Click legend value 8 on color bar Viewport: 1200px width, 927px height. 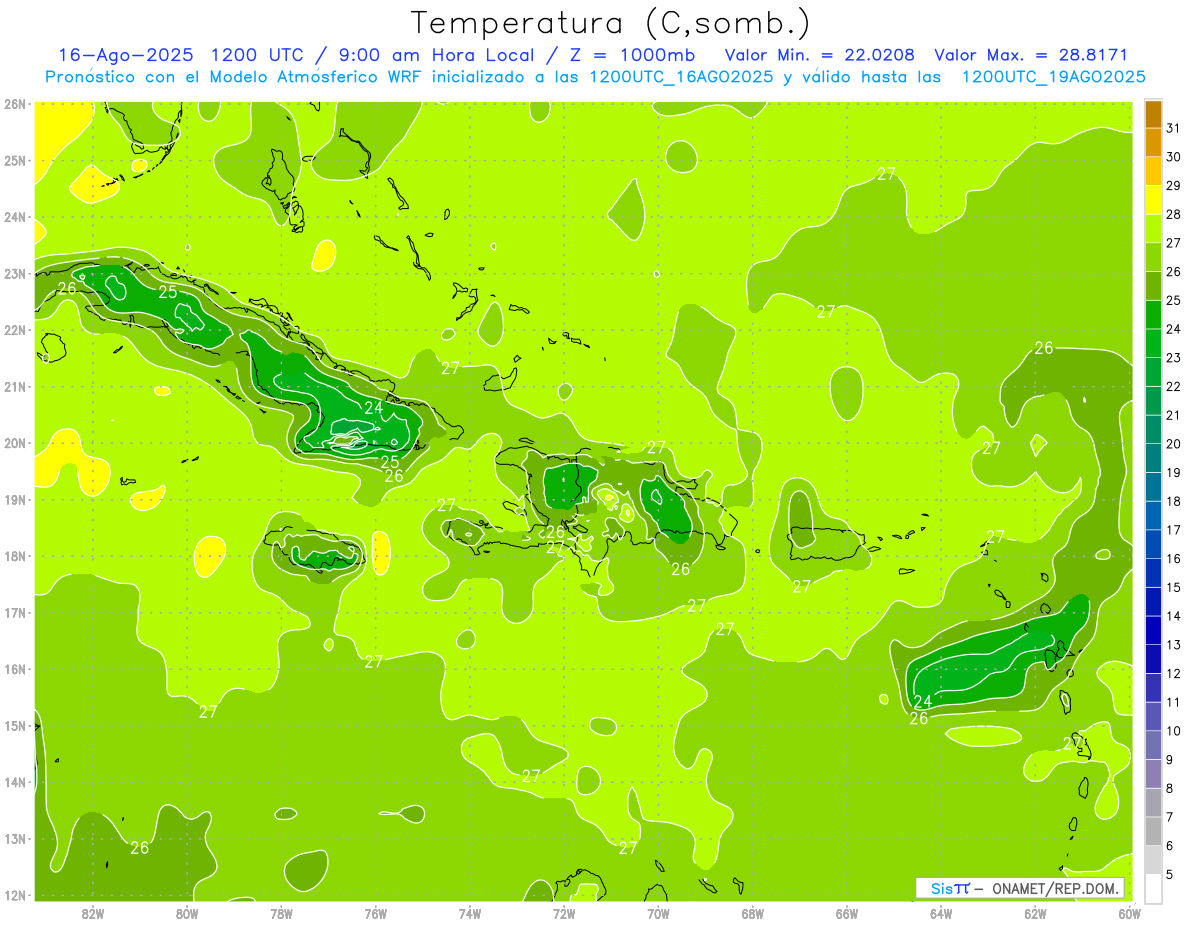[1169, 787]
